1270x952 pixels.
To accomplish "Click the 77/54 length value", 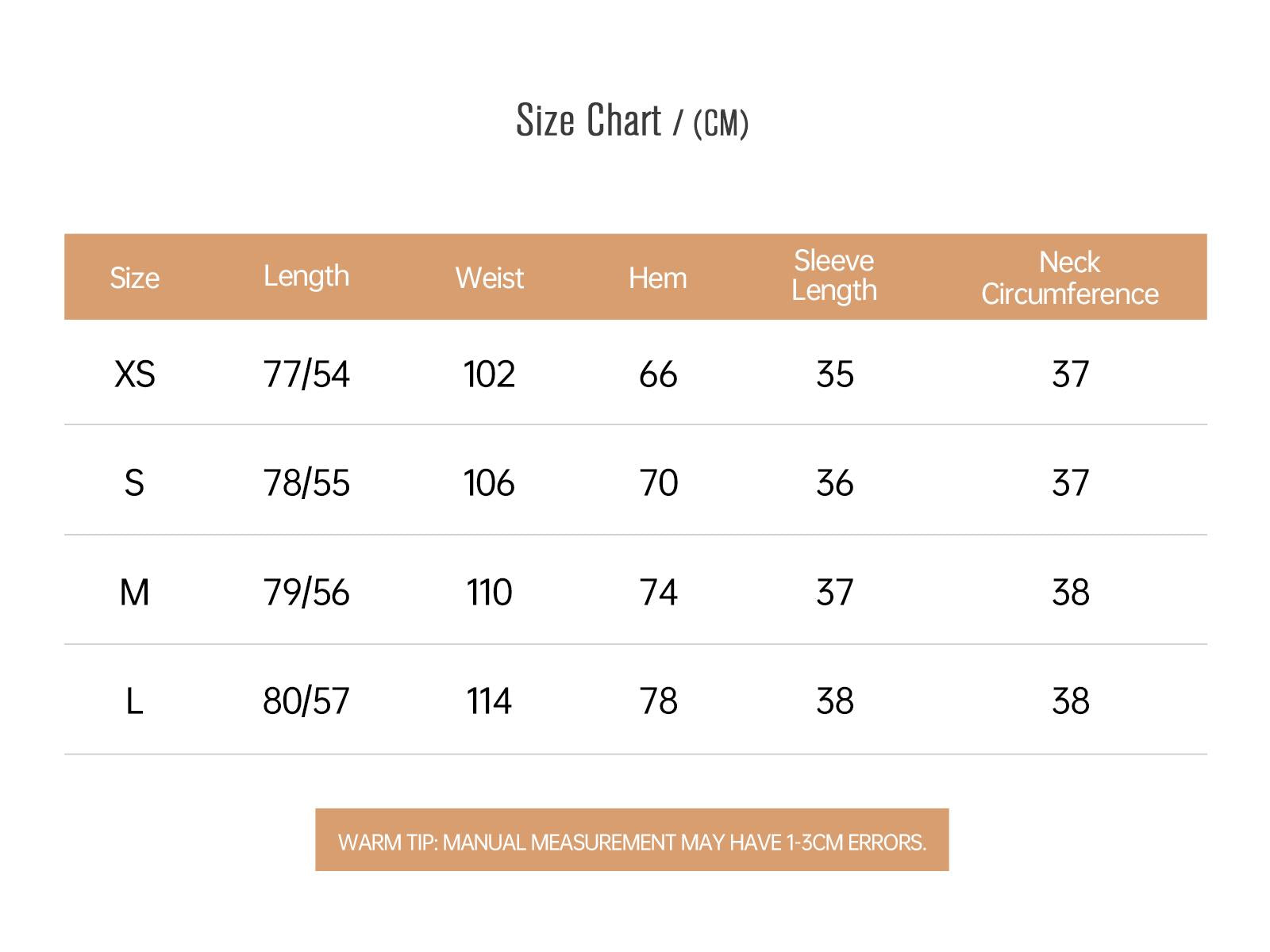I will click(306, 374).
